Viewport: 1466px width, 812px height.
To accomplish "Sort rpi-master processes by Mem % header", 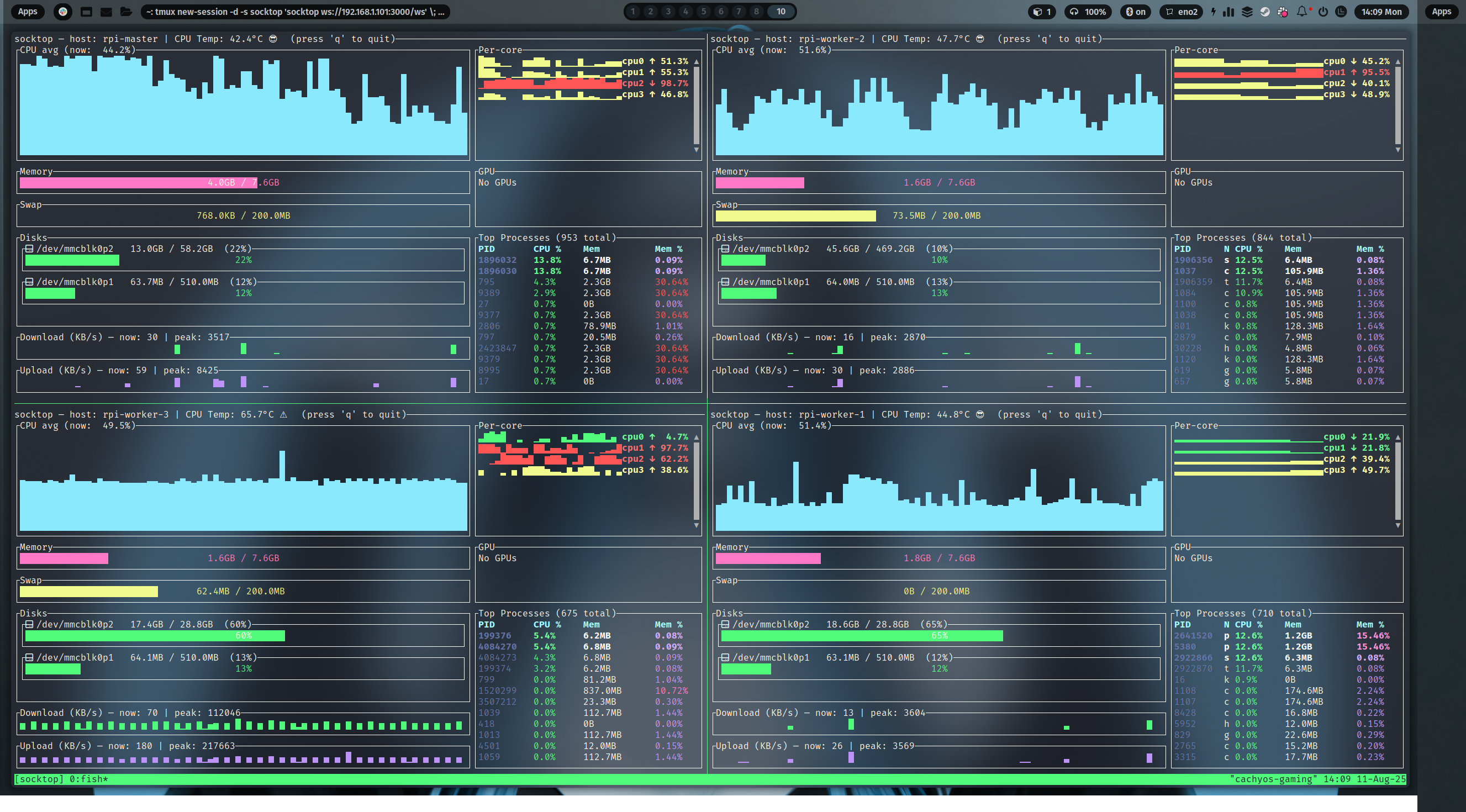I will (668, 249).
